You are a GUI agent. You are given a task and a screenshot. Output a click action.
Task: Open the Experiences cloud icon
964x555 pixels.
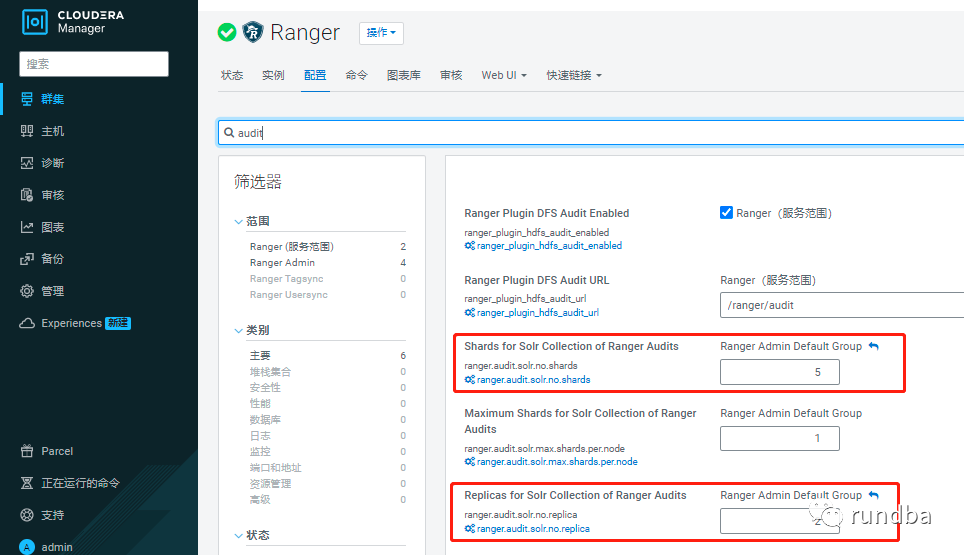coord(26,323)
